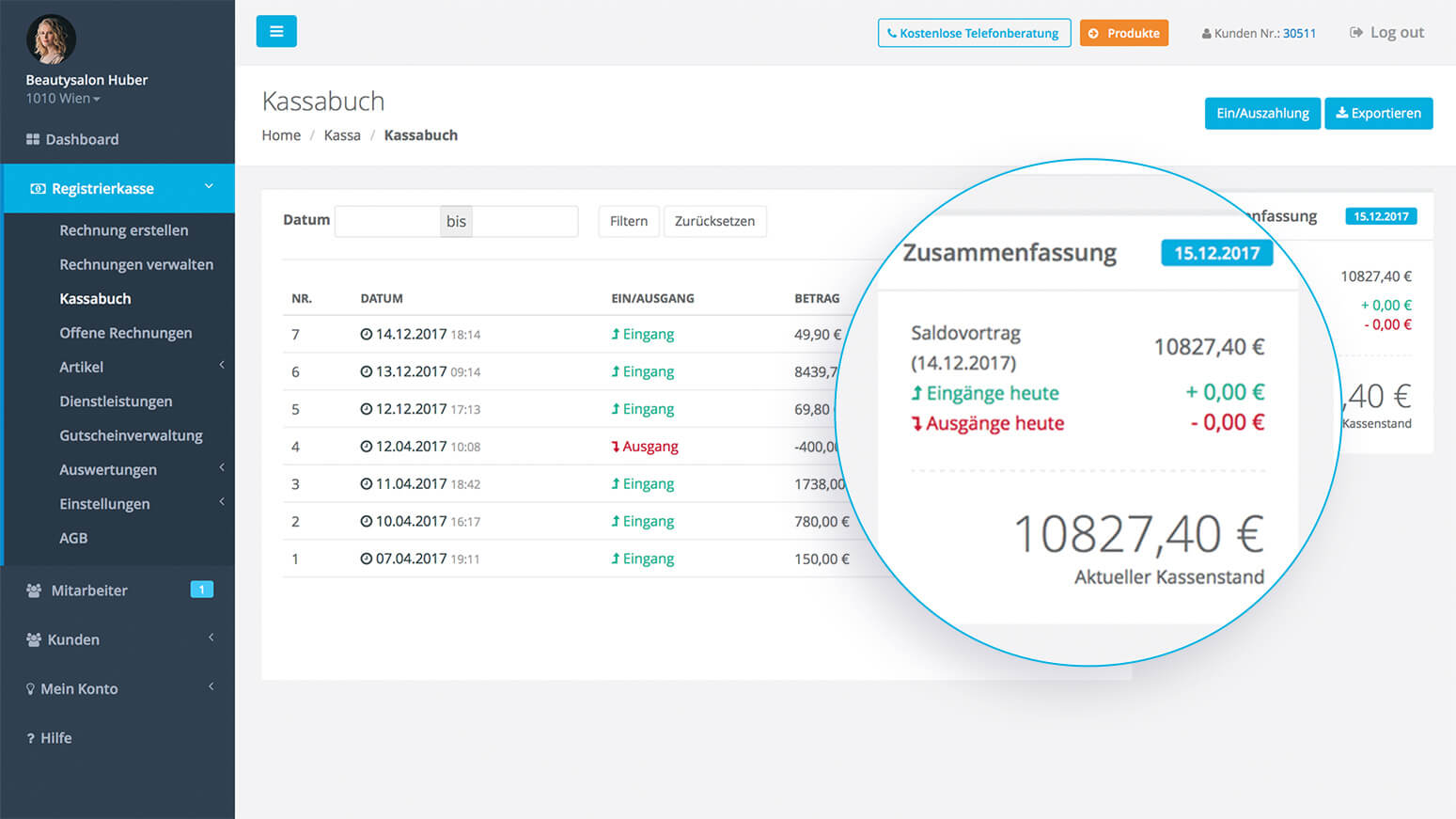This screenshot has height=819, width=1456.
Task: Click the red Ausgang arrow on row 4
Action: coord(618,446)
